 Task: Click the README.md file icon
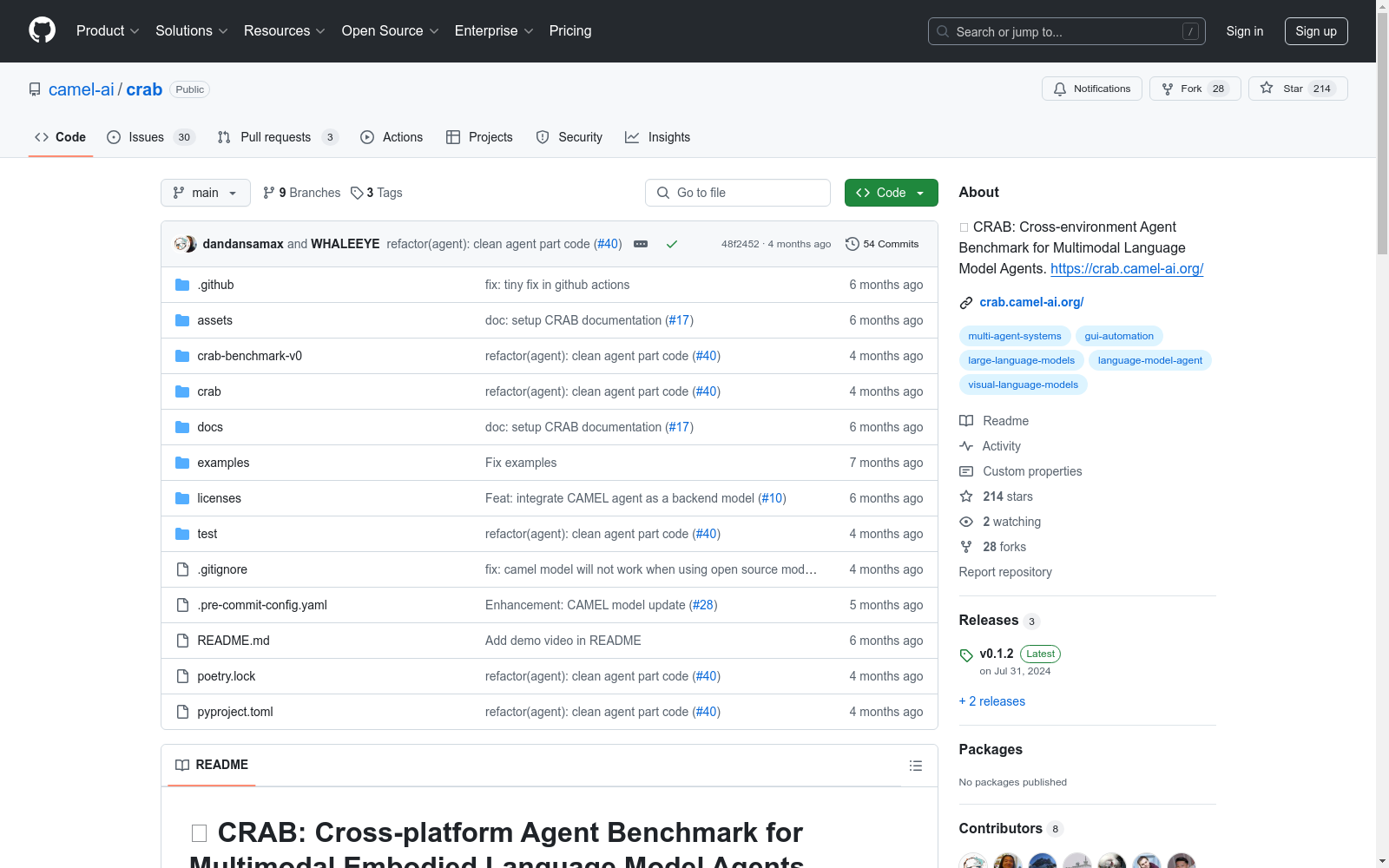pos(182,641)
